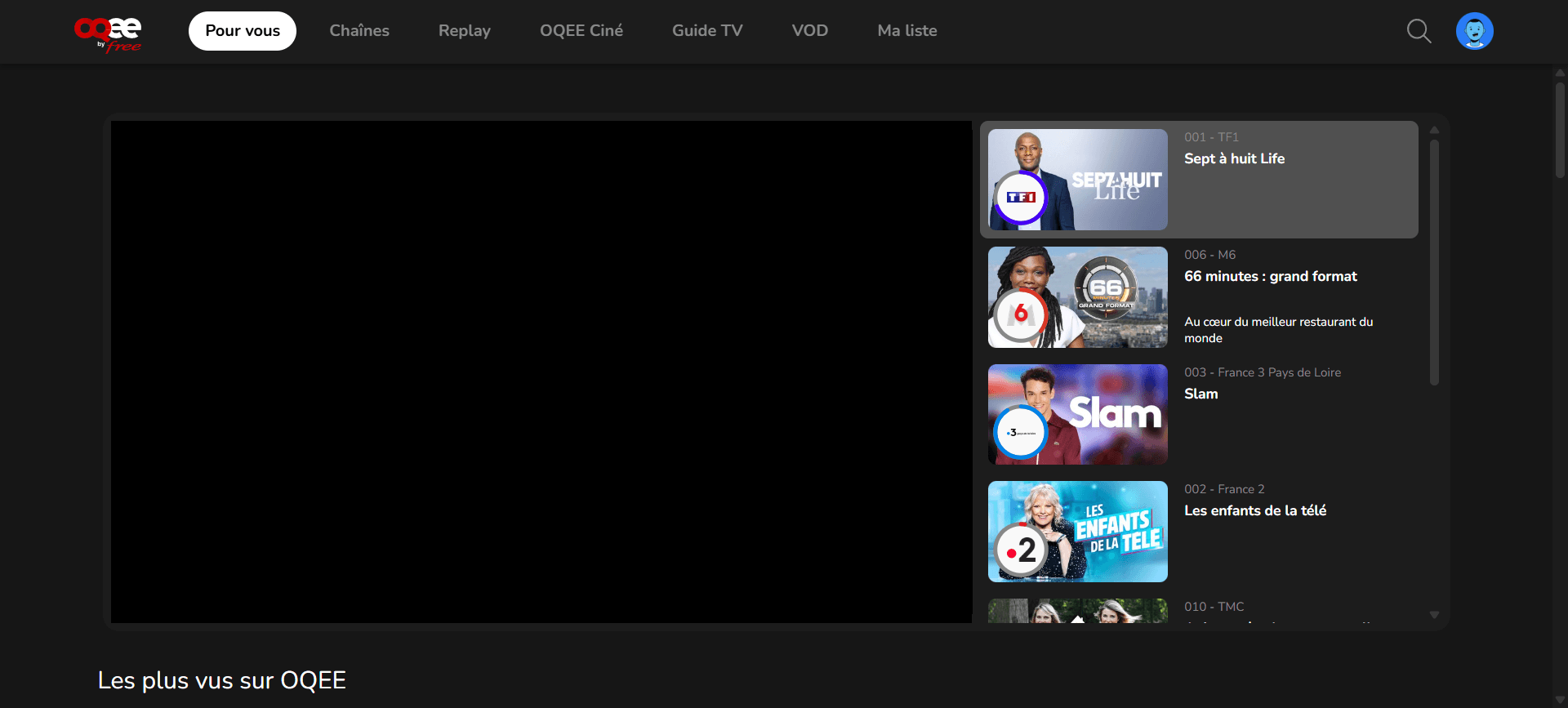Select the France 3 channel logo badge
1568x708 pixels.
point(1021,432)
